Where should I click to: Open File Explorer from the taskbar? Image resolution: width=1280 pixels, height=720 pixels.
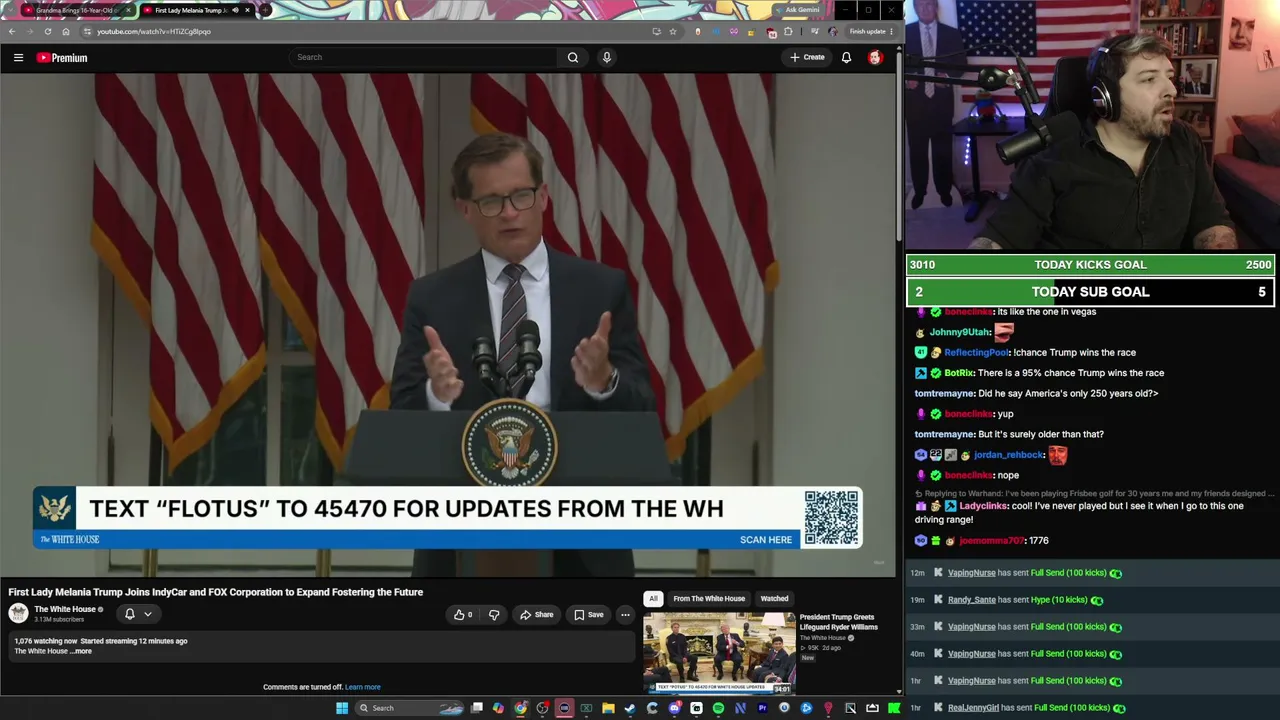click(x=608, y=708)
